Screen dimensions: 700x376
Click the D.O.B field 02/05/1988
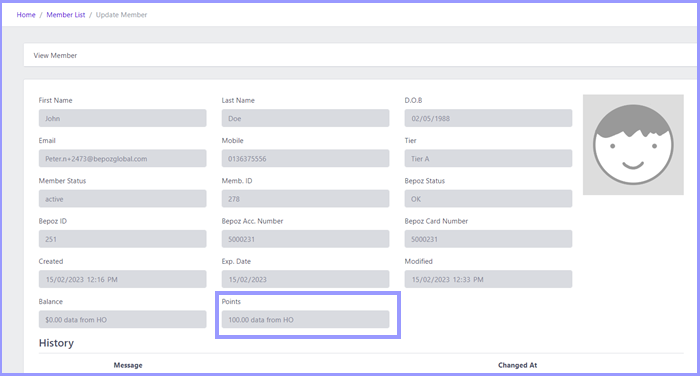[488, 118]
